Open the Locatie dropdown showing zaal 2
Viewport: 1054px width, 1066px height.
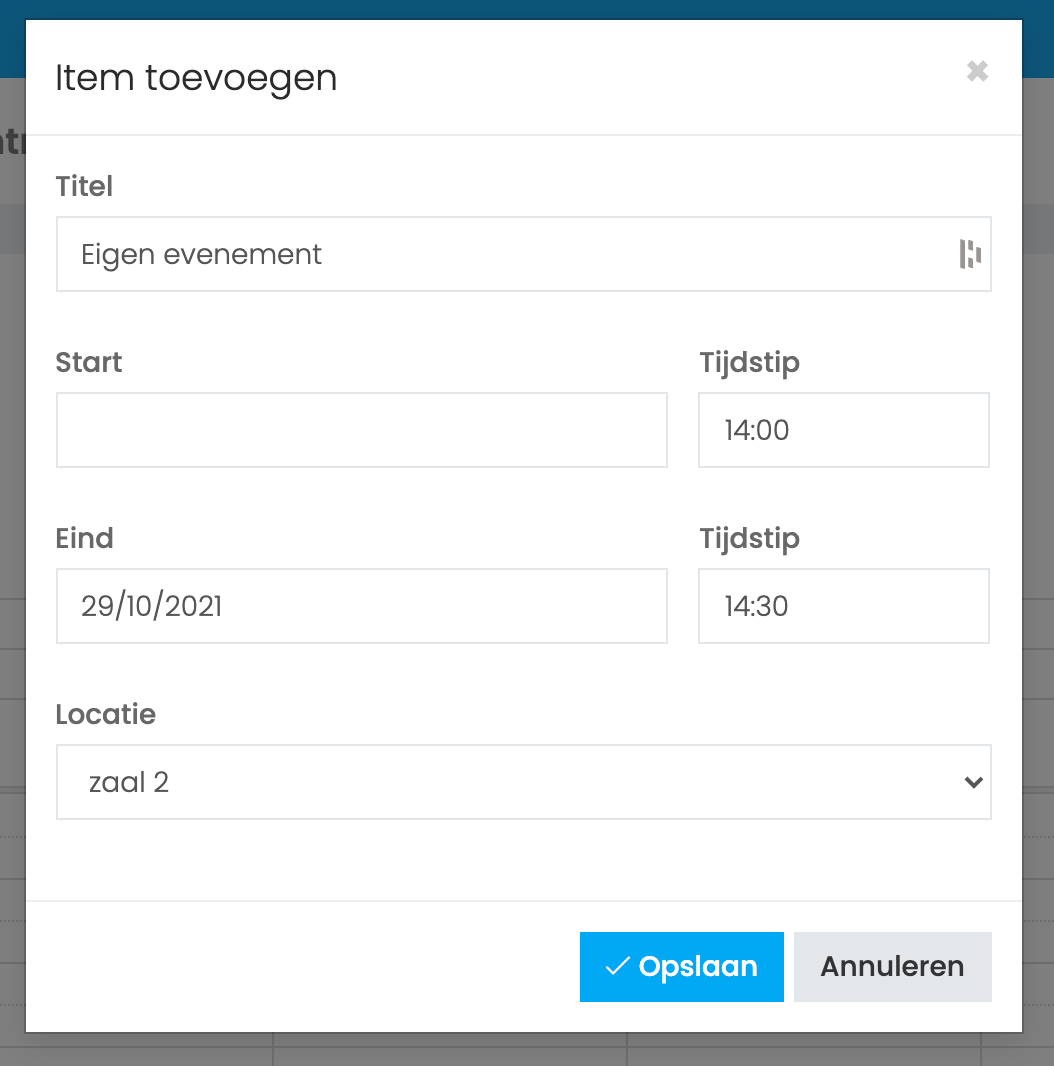point(524,782)
